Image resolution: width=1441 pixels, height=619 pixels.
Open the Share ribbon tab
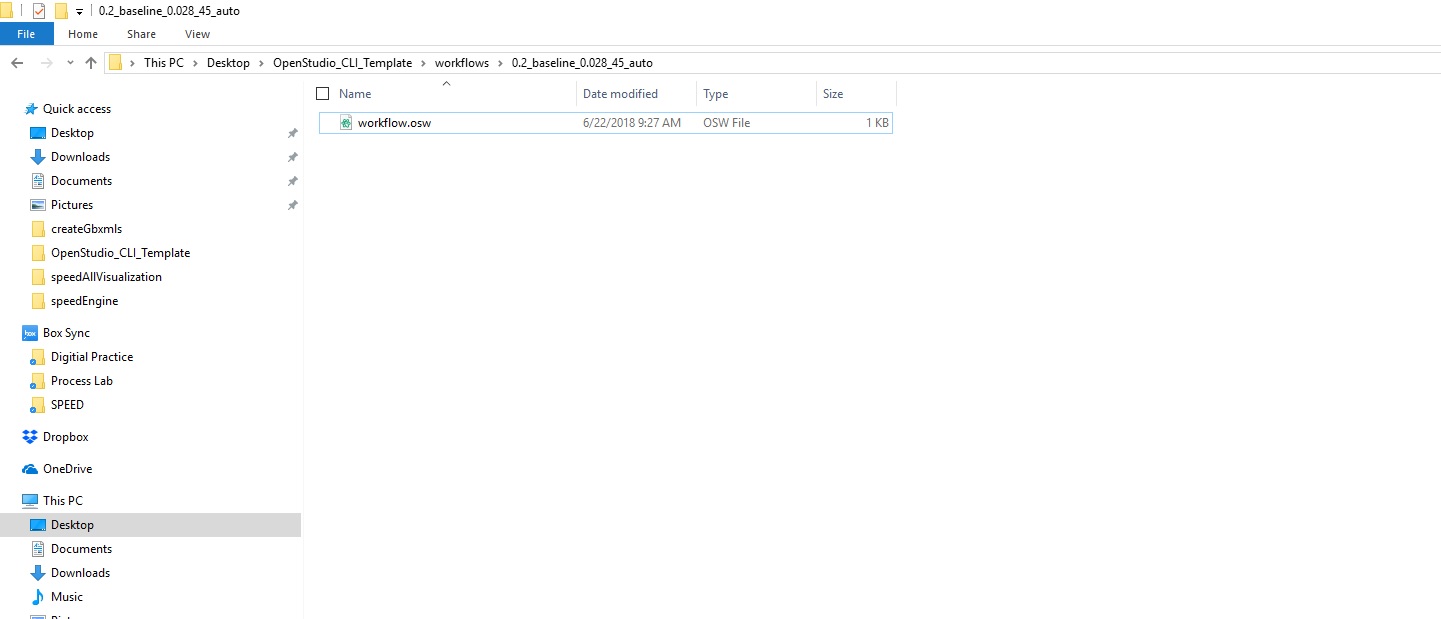[x=141, y=34]
